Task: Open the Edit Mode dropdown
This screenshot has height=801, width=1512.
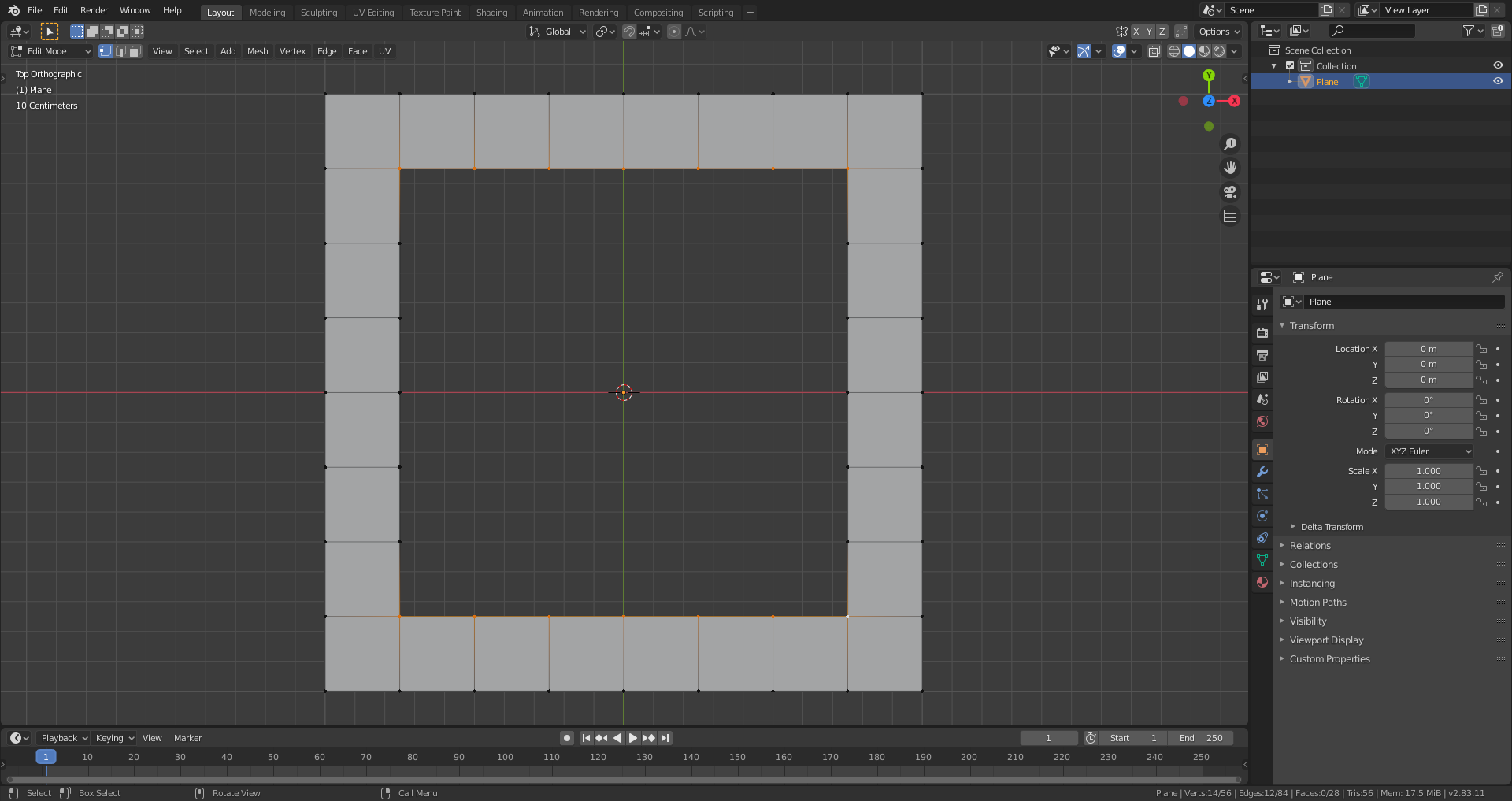Action: coord(50,51)
